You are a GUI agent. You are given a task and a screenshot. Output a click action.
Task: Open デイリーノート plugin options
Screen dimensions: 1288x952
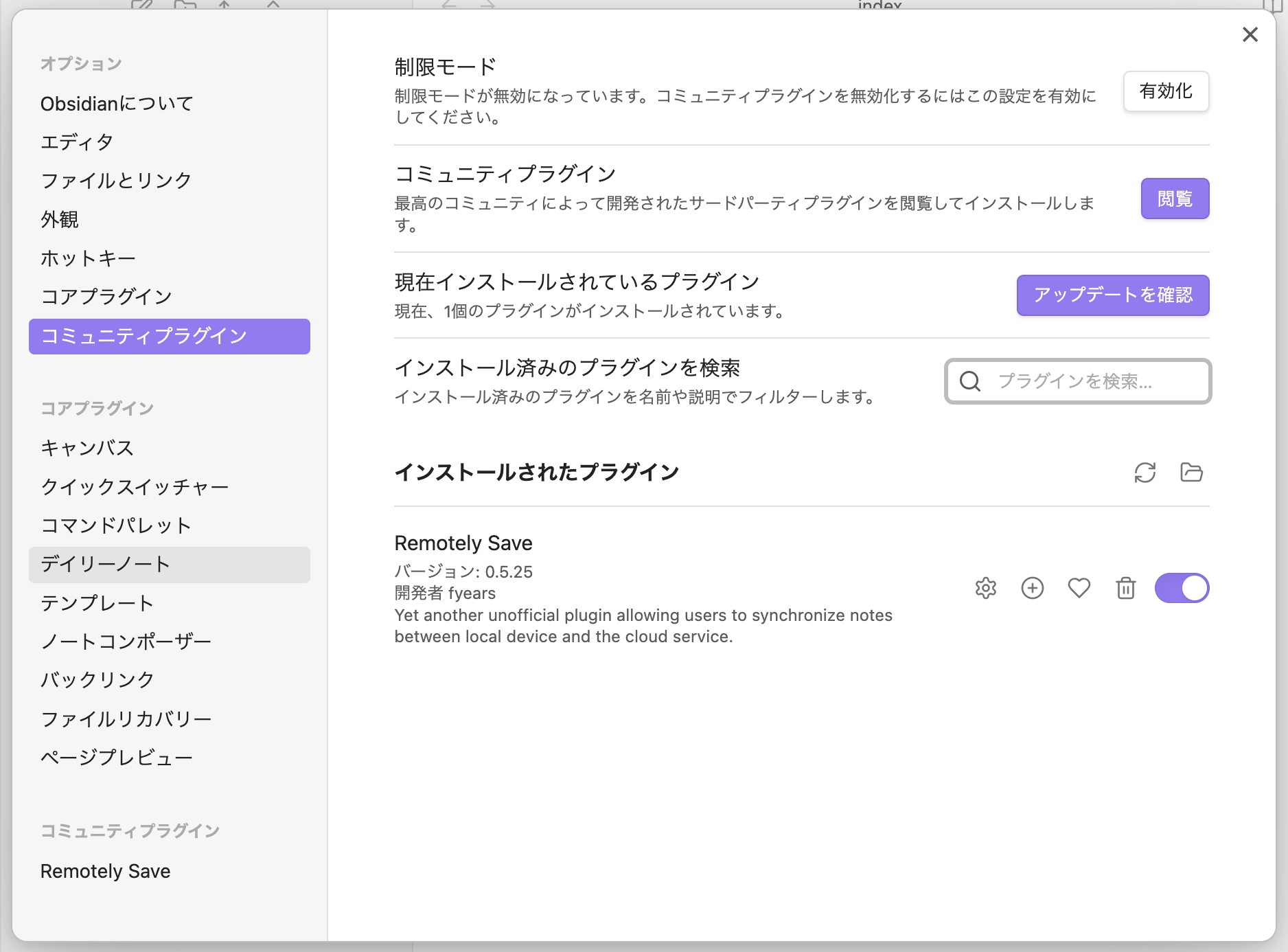[x=105, y=565]
